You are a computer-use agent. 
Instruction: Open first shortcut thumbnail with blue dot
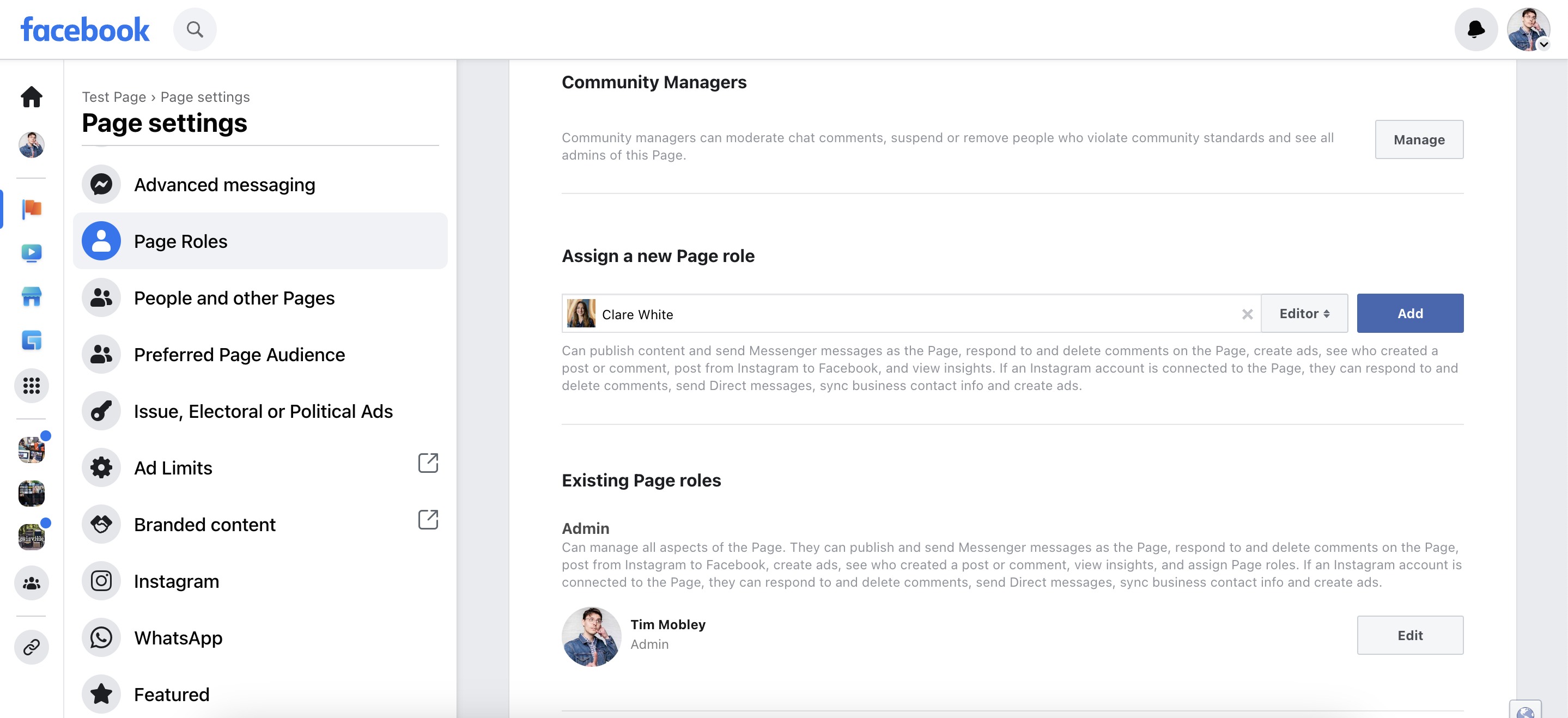pyautogui.click(x=32, y=449)
